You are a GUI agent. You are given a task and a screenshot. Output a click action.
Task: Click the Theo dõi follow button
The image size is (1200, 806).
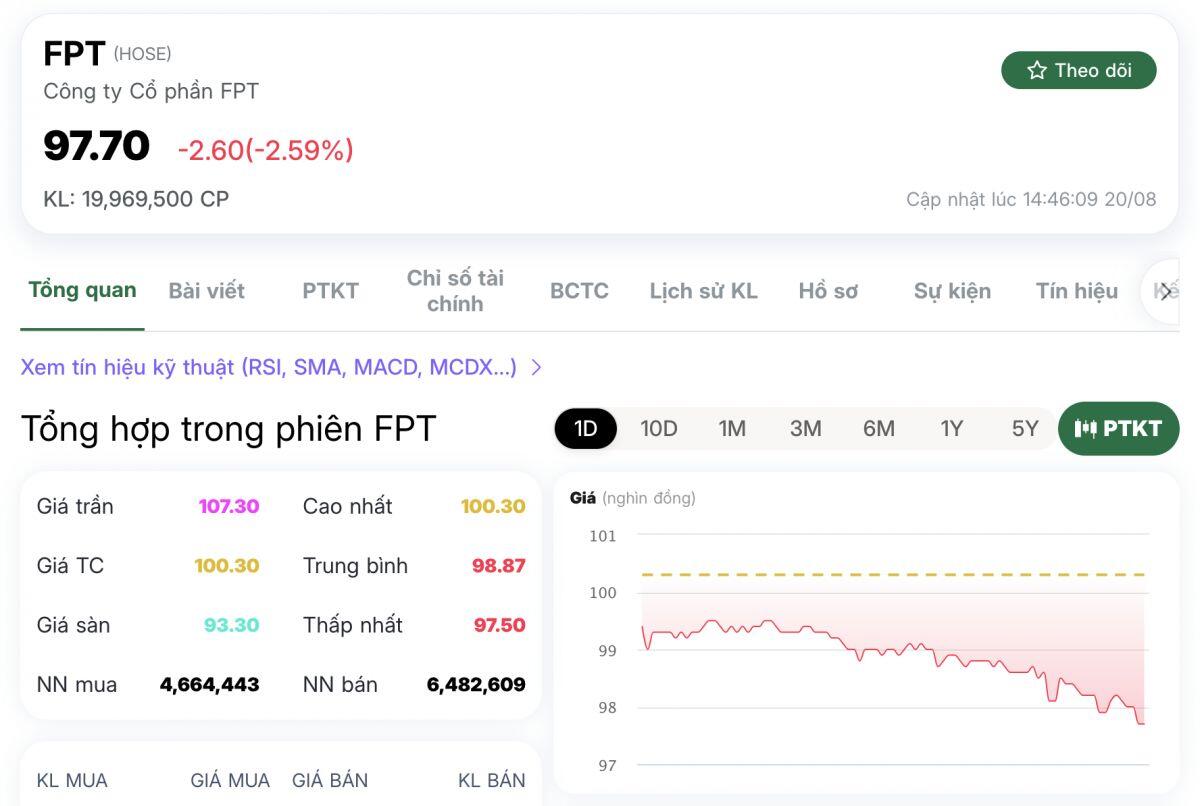pos(1079,70)
